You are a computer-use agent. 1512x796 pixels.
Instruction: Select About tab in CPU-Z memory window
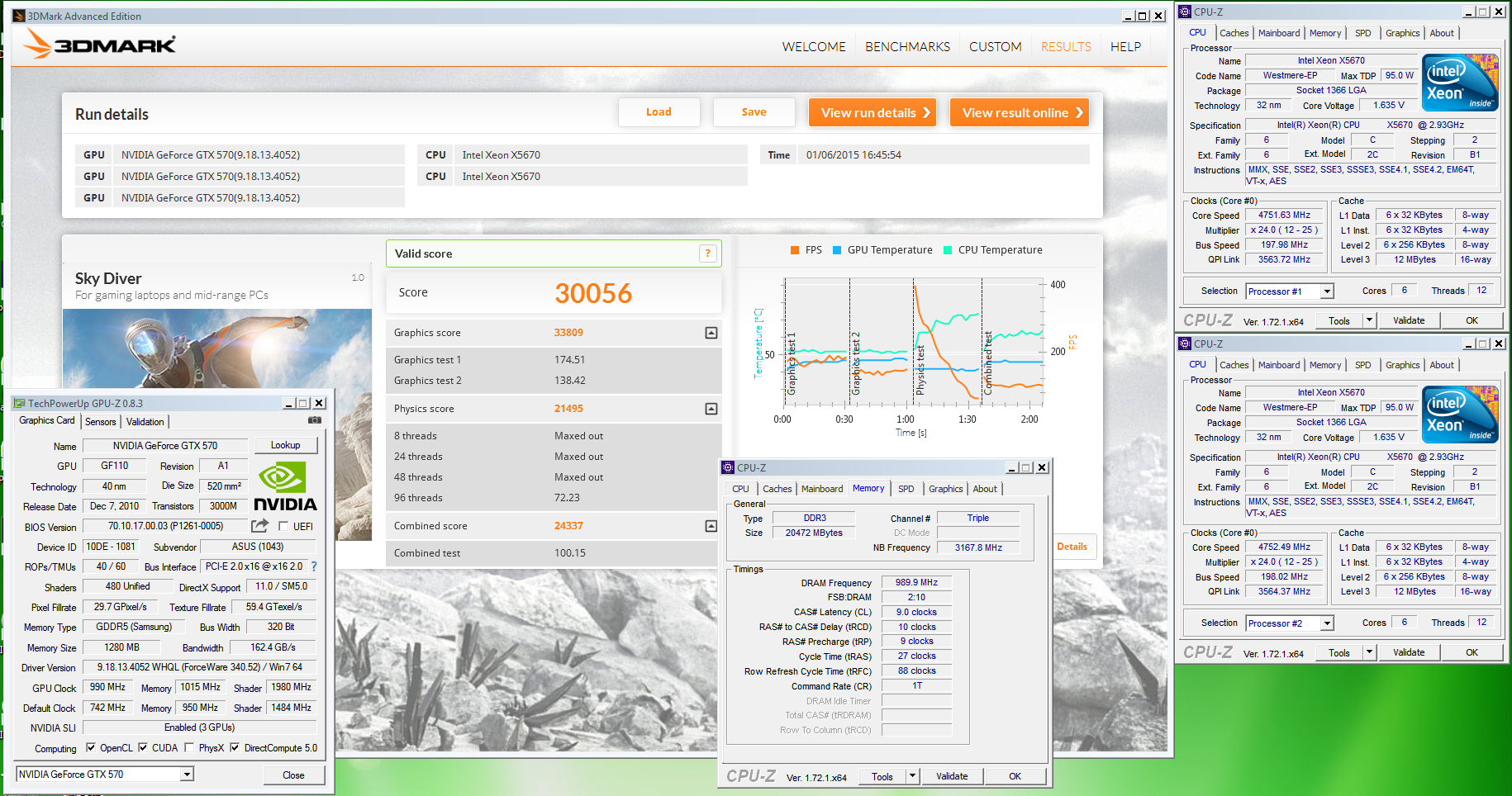(984, 489)
